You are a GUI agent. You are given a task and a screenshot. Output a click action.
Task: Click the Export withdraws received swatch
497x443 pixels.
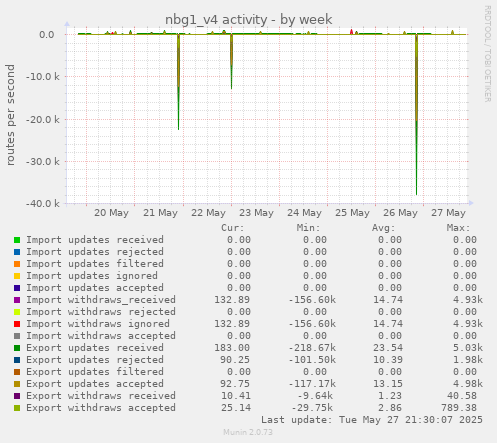click(17, 396)
